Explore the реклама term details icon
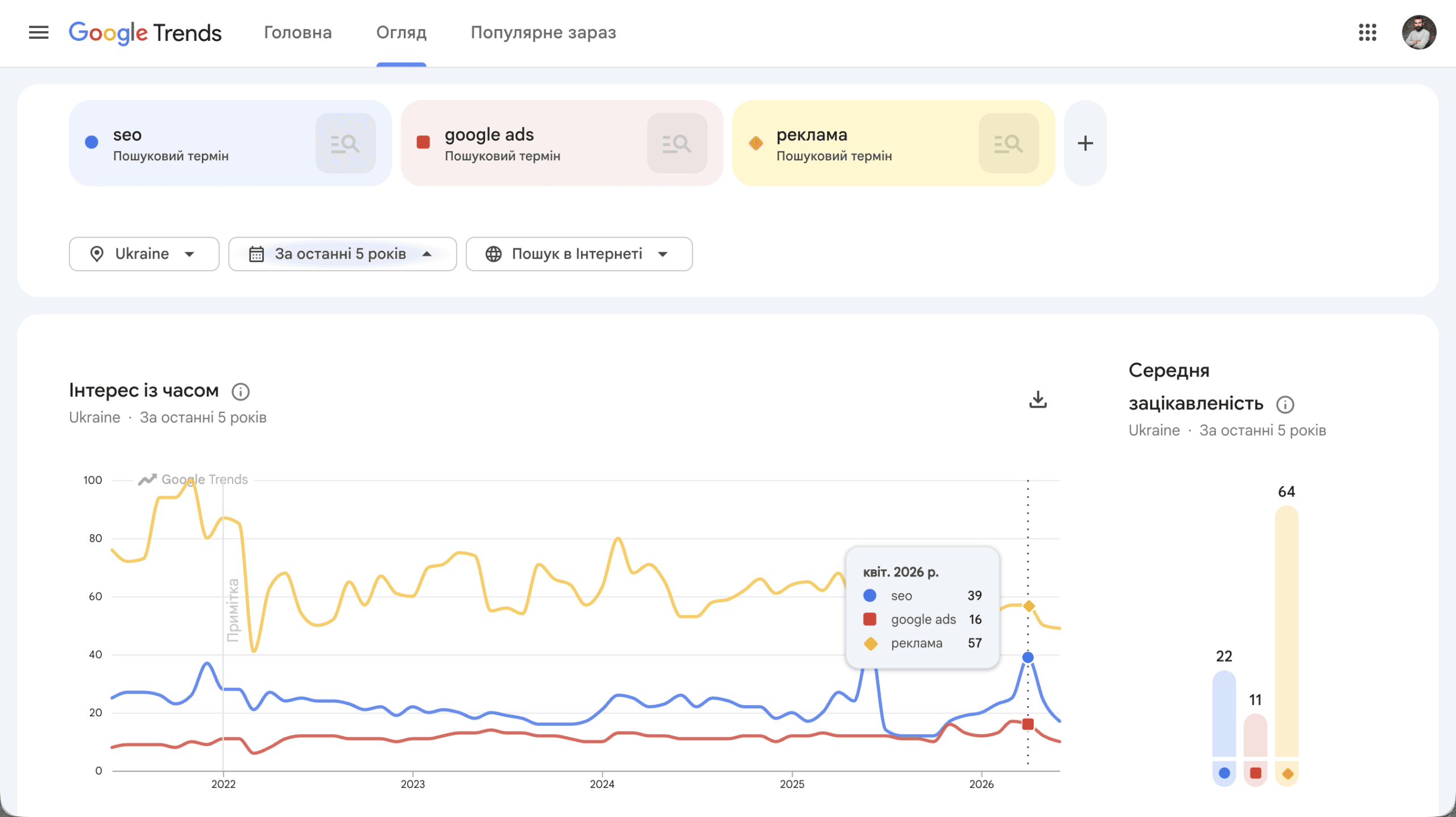Screen dimensions: 1456x817 [x=1008, y=143]
